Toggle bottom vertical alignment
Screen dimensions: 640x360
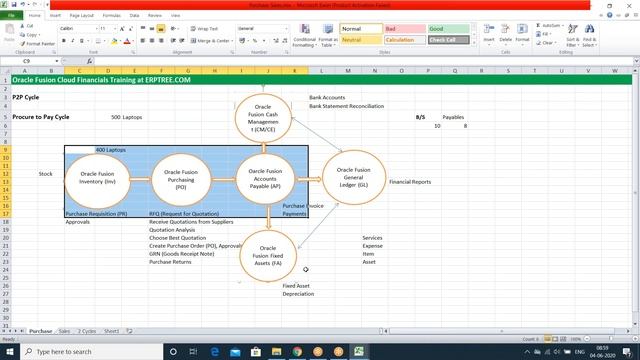[161, 29]
